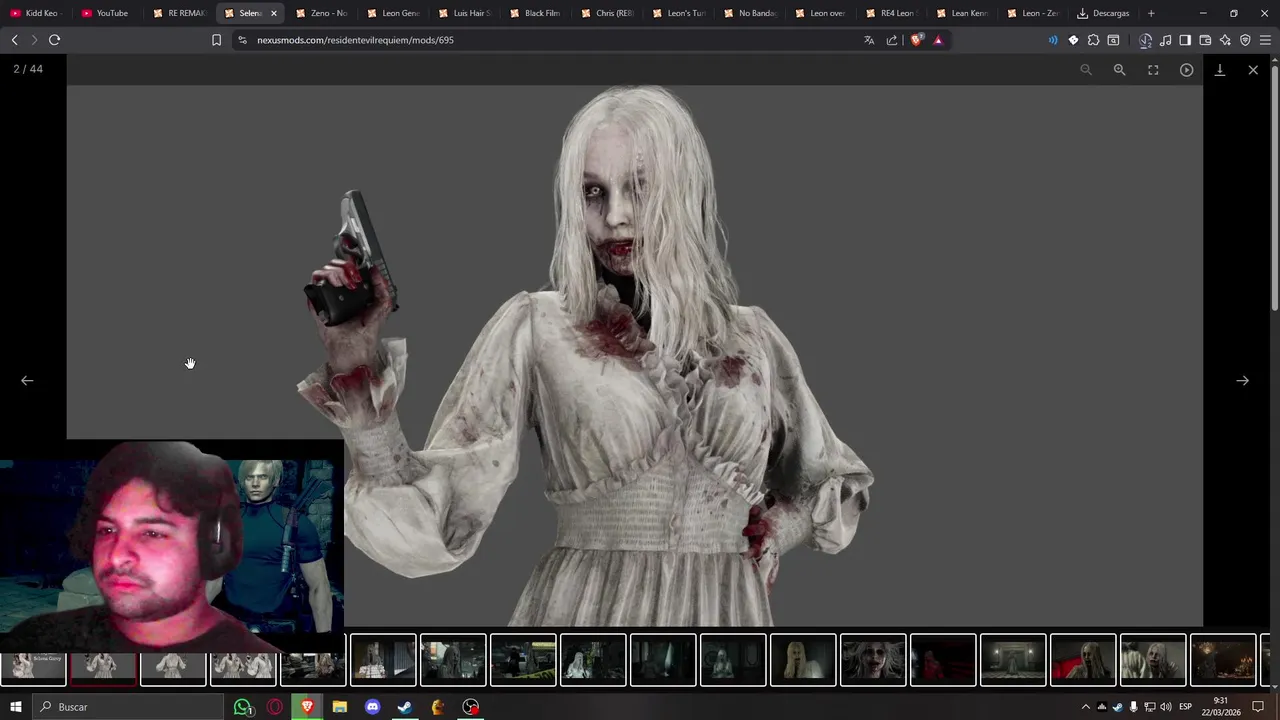The width and height of the screenshot is (1280, 720).
Task: Open the Extensions puzzle piece icon
Action: (1093, 40)
